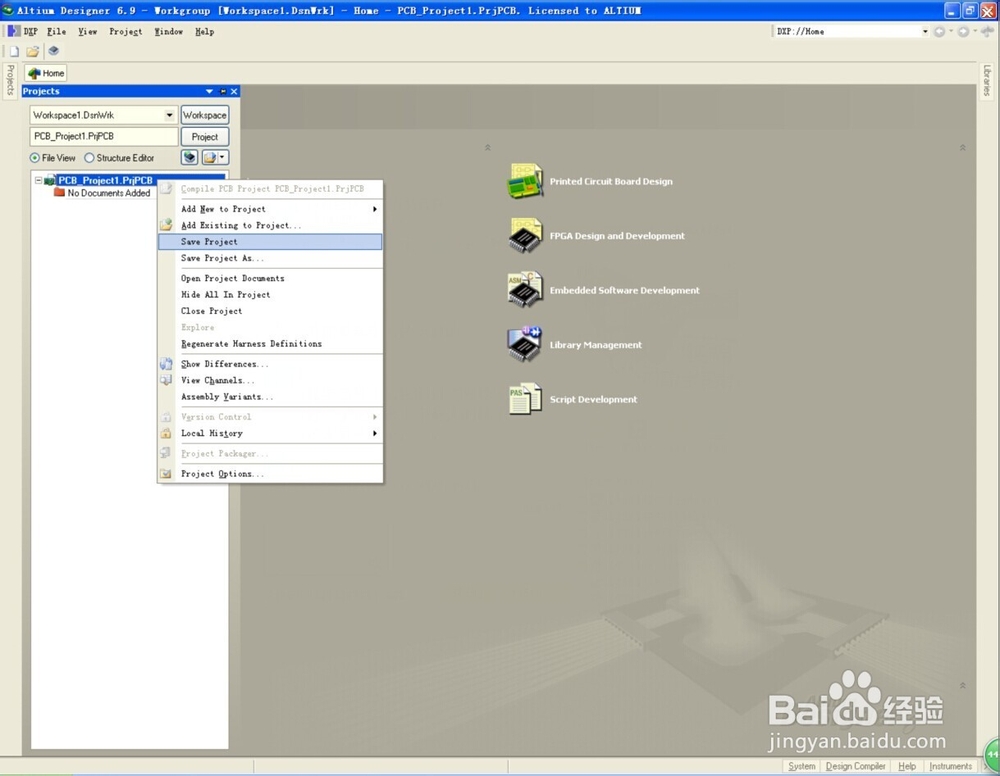The width and height of the screenshot is (1000, 776).
Task: Close the Projects panel
Action: (x=234, y=91)
